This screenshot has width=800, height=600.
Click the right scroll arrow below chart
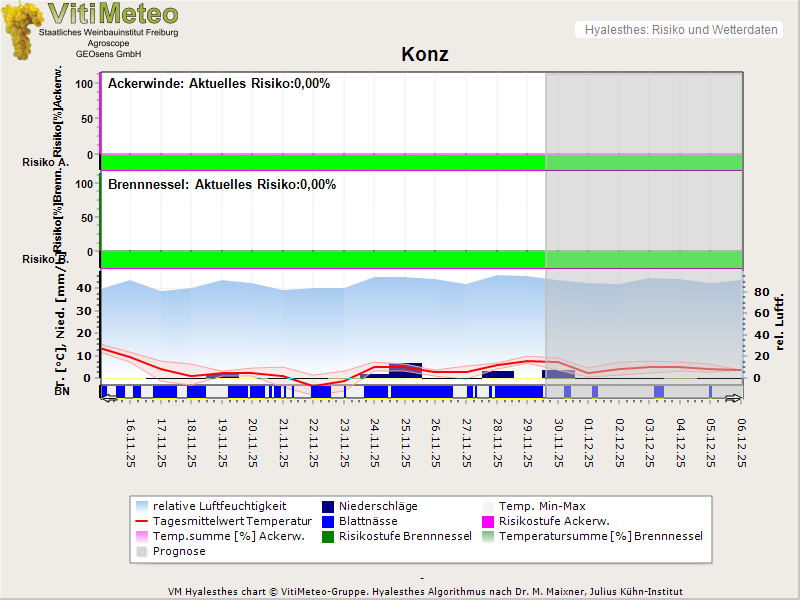click(x=734, y=399)
